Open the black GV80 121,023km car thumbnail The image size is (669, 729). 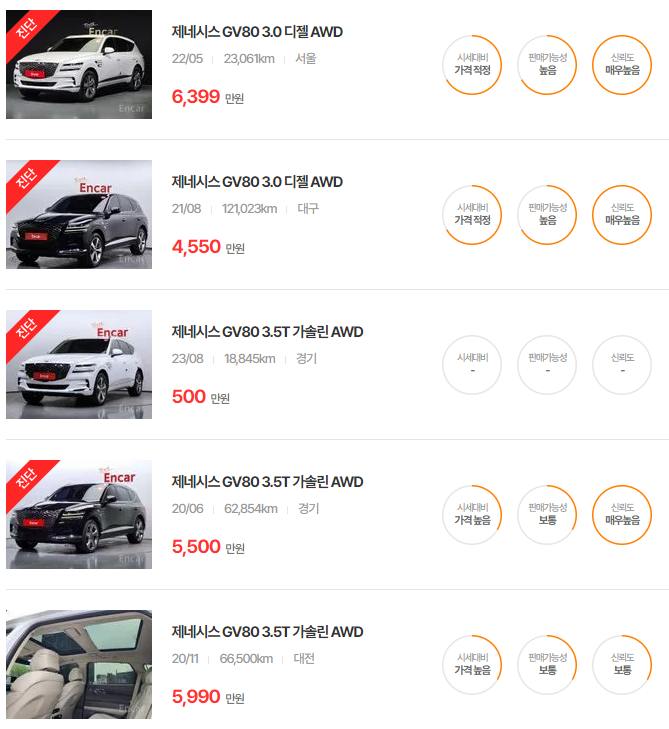79,214
